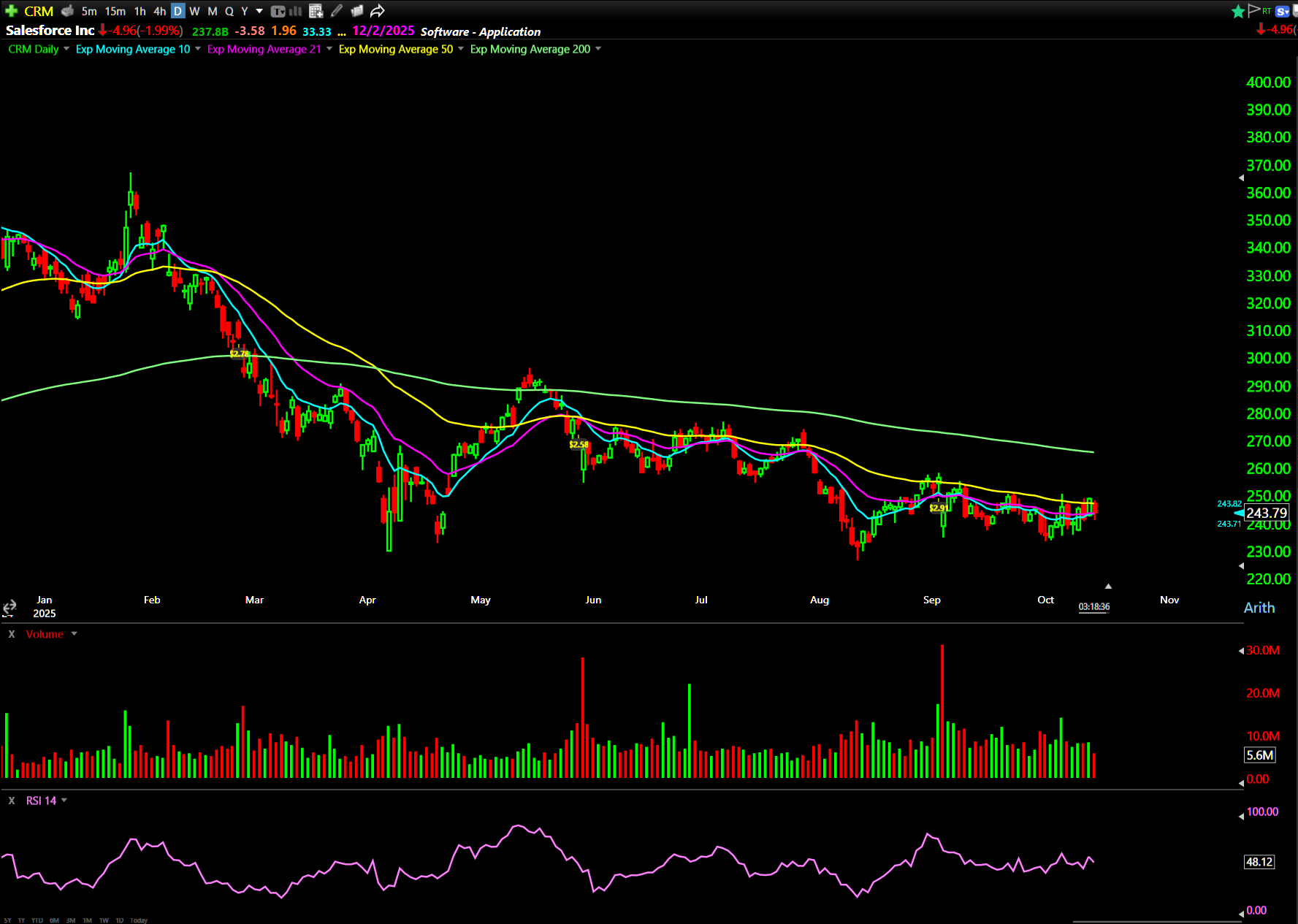Expand the Exp Moving Average 10 dropdown
Image resolution: width=1298 pixels, height=924 pixels.
[198, 49]
